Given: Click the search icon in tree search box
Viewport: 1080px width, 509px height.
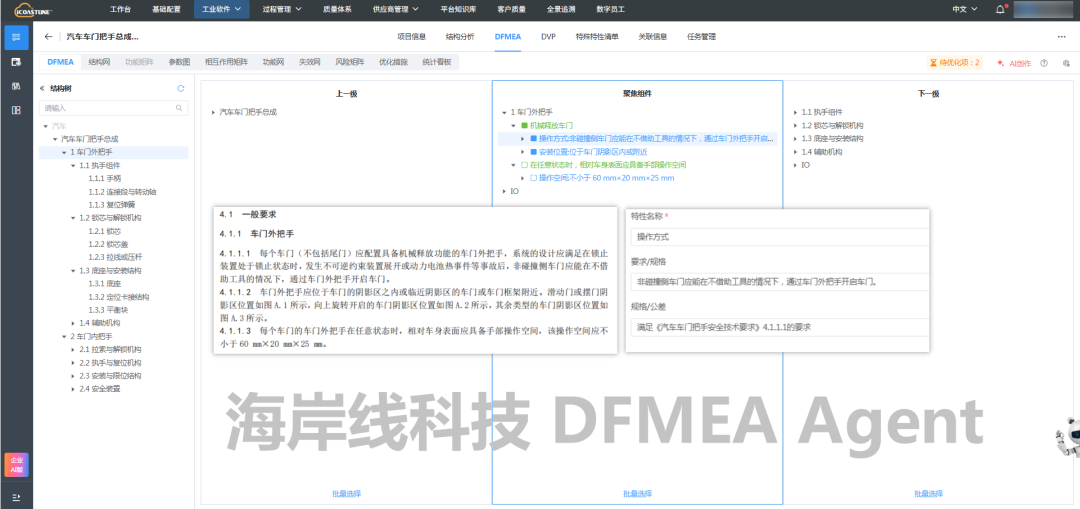Looking at the screenshot, I should point(180,107).
